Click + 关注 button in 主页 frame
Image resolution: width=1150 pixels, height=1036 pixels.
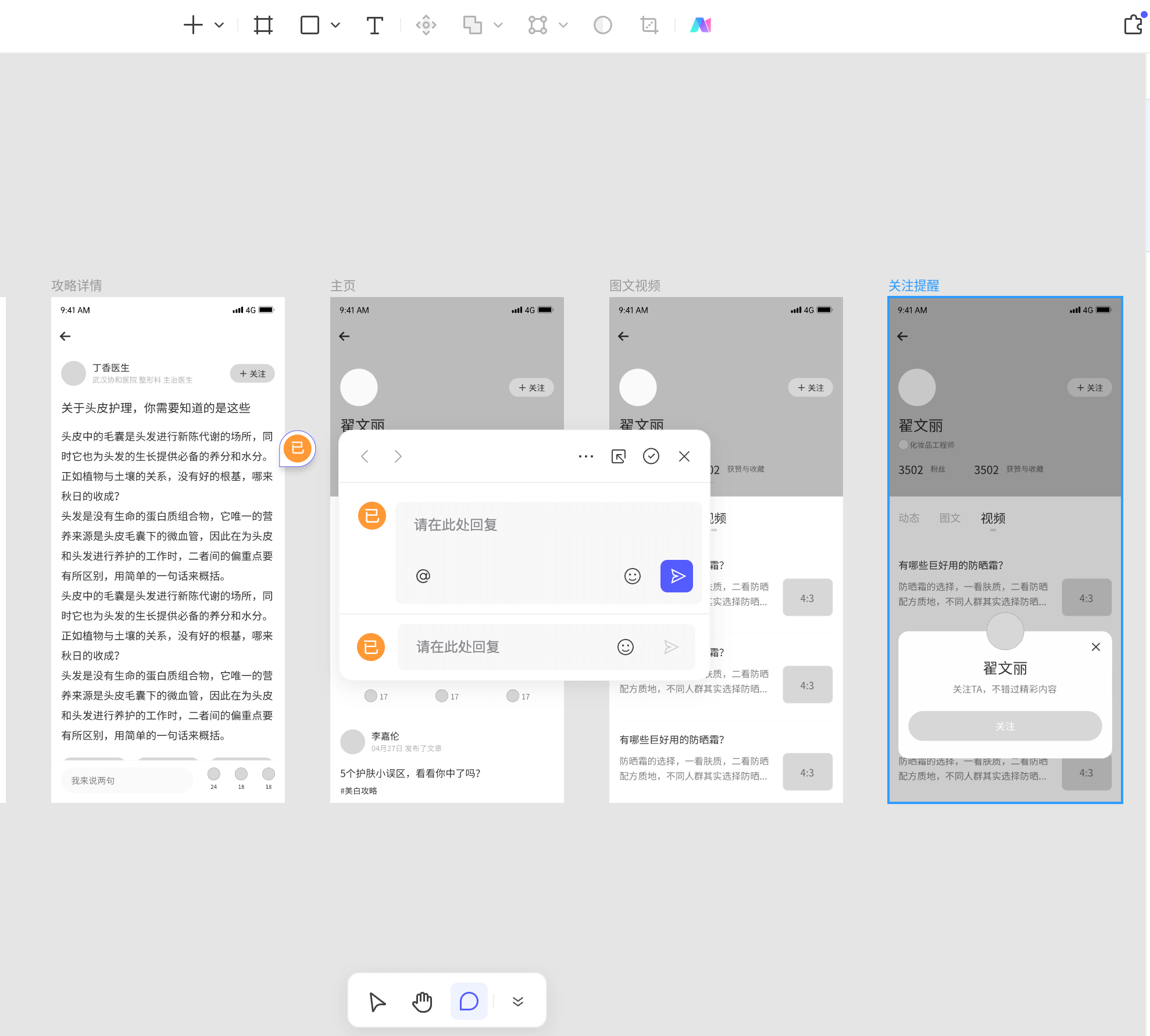point(531,387)
